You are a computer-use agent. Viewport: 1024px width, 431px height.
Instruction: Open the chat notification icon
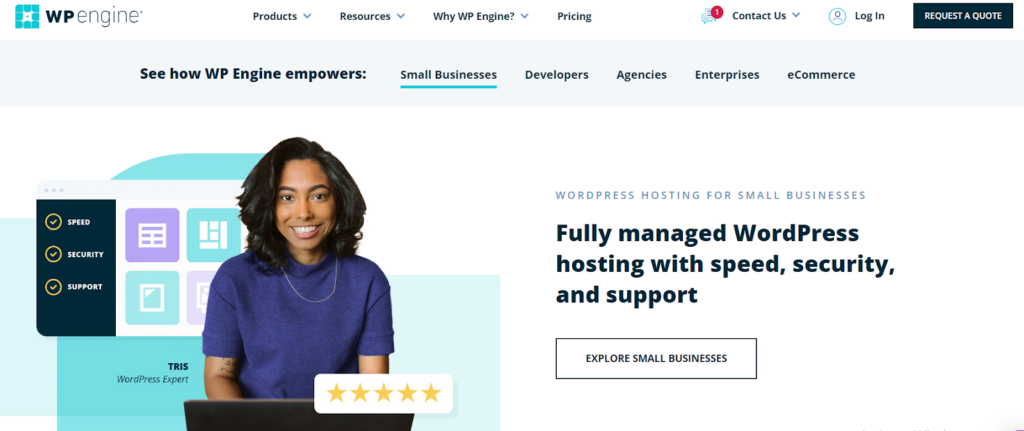click(711, 16)
